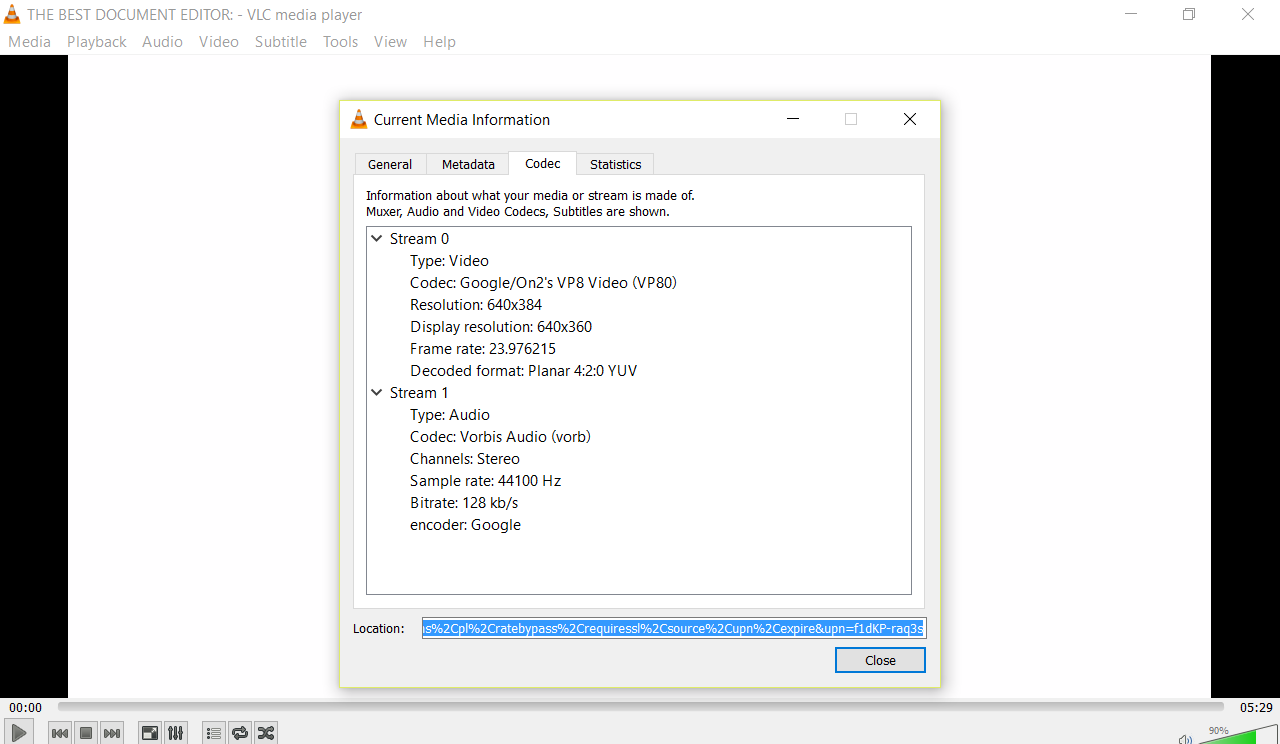Select the Location text field
This screenshot has width=1280, height=744.
pyautogui.click(x=673, y=627)
